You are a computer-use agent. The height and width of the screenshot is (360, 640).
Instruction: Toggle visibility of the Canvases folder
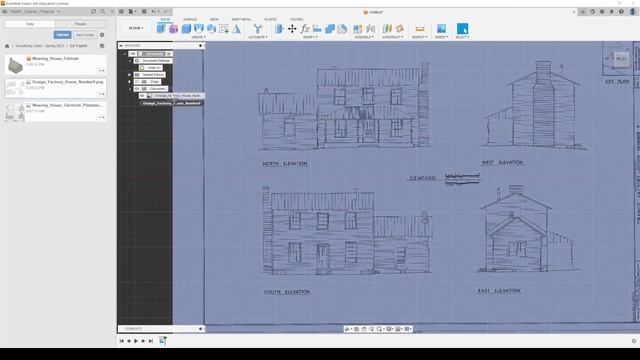(x=137, y=89)
